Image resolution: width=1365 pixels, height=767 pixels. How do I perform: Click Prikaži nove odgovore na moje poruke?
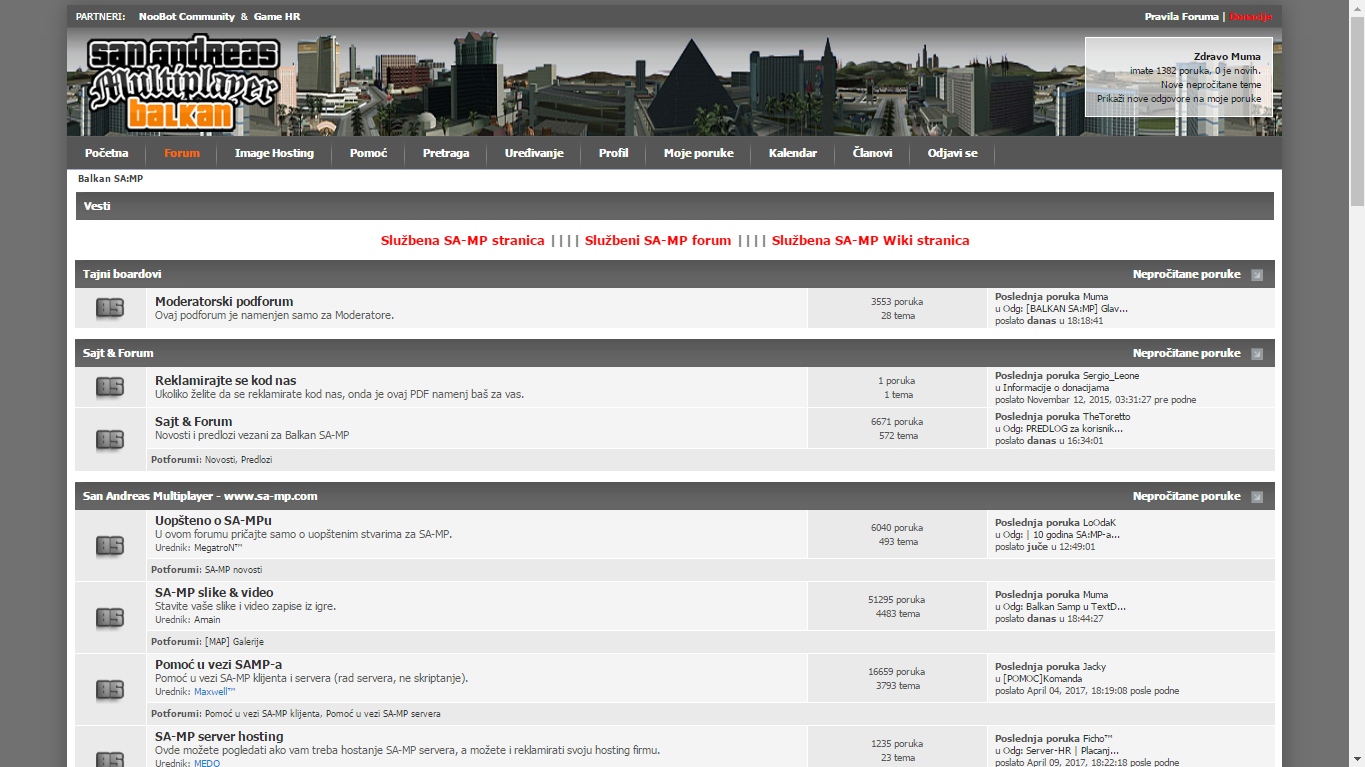click(1179, 99)
